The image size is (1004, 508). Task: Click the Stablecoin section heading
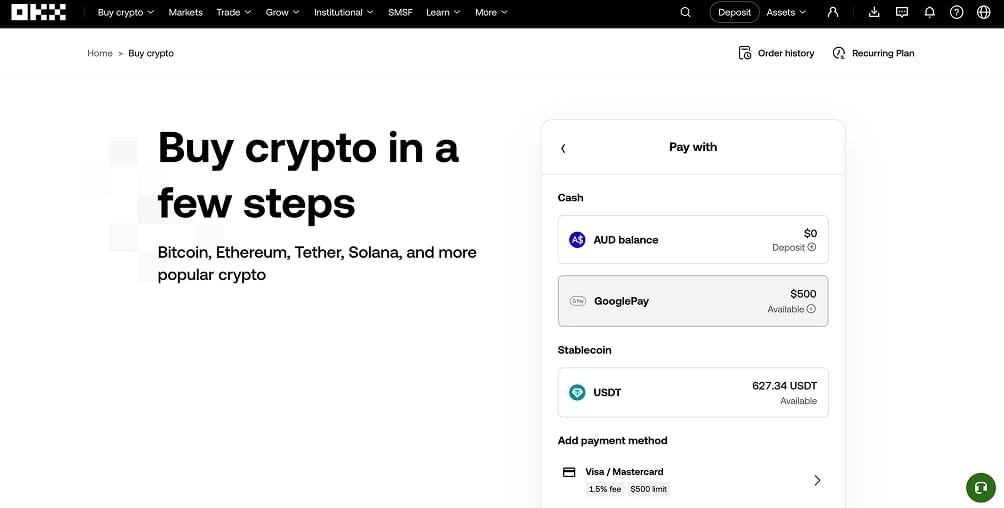585,350
